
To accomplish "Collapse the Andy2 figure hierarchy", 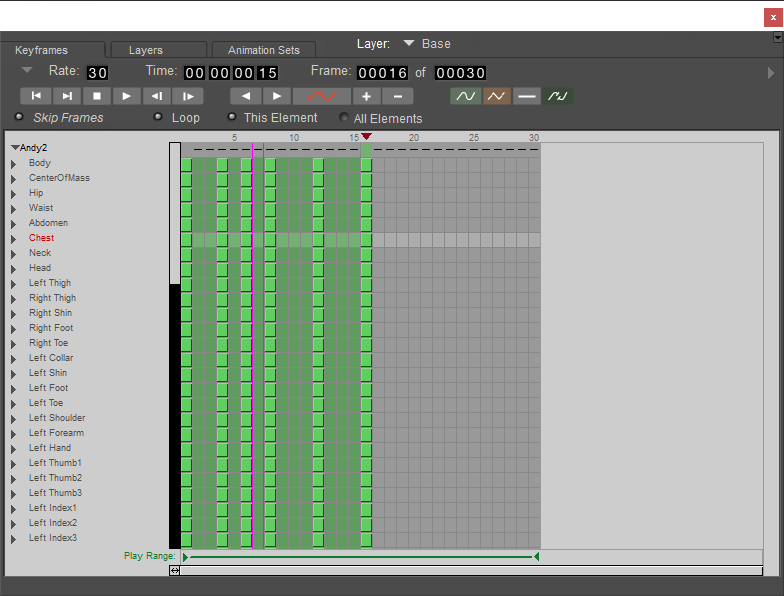I will 15,148.
